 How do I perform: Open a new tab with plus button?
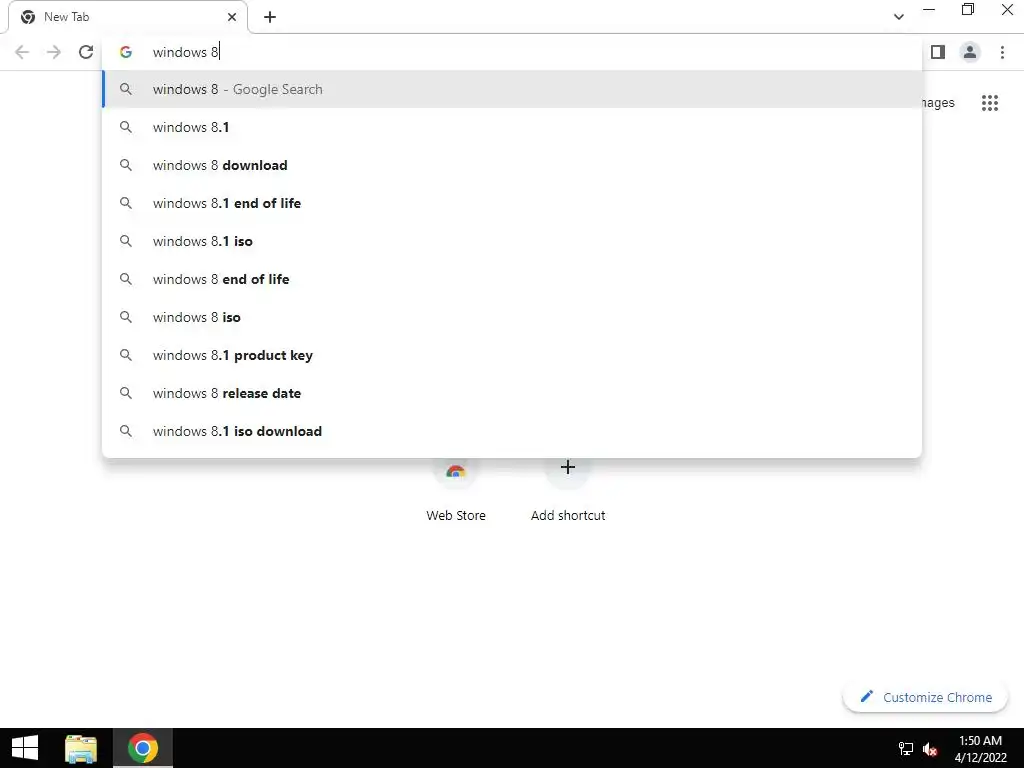click(x=270, y=17)
